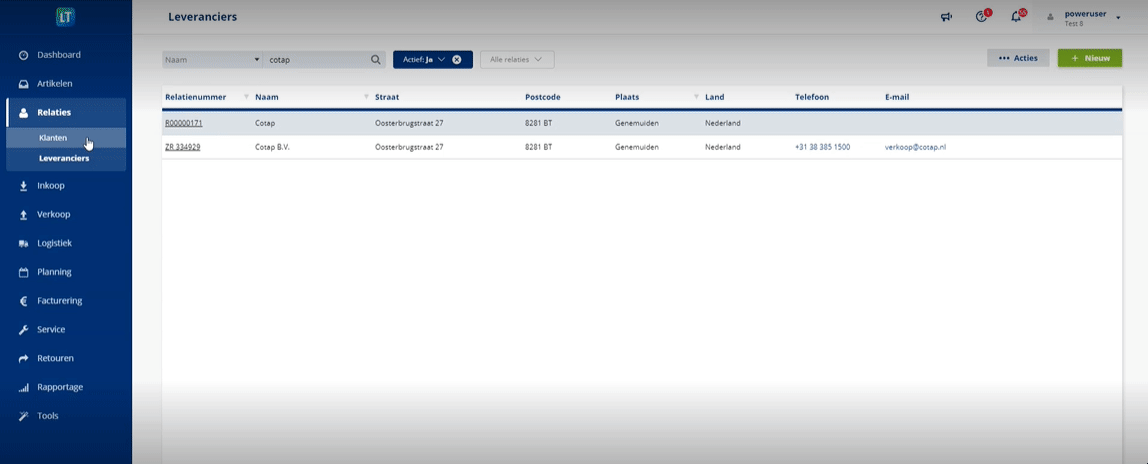Open the Acties button menu

(x=1018, y=58)
